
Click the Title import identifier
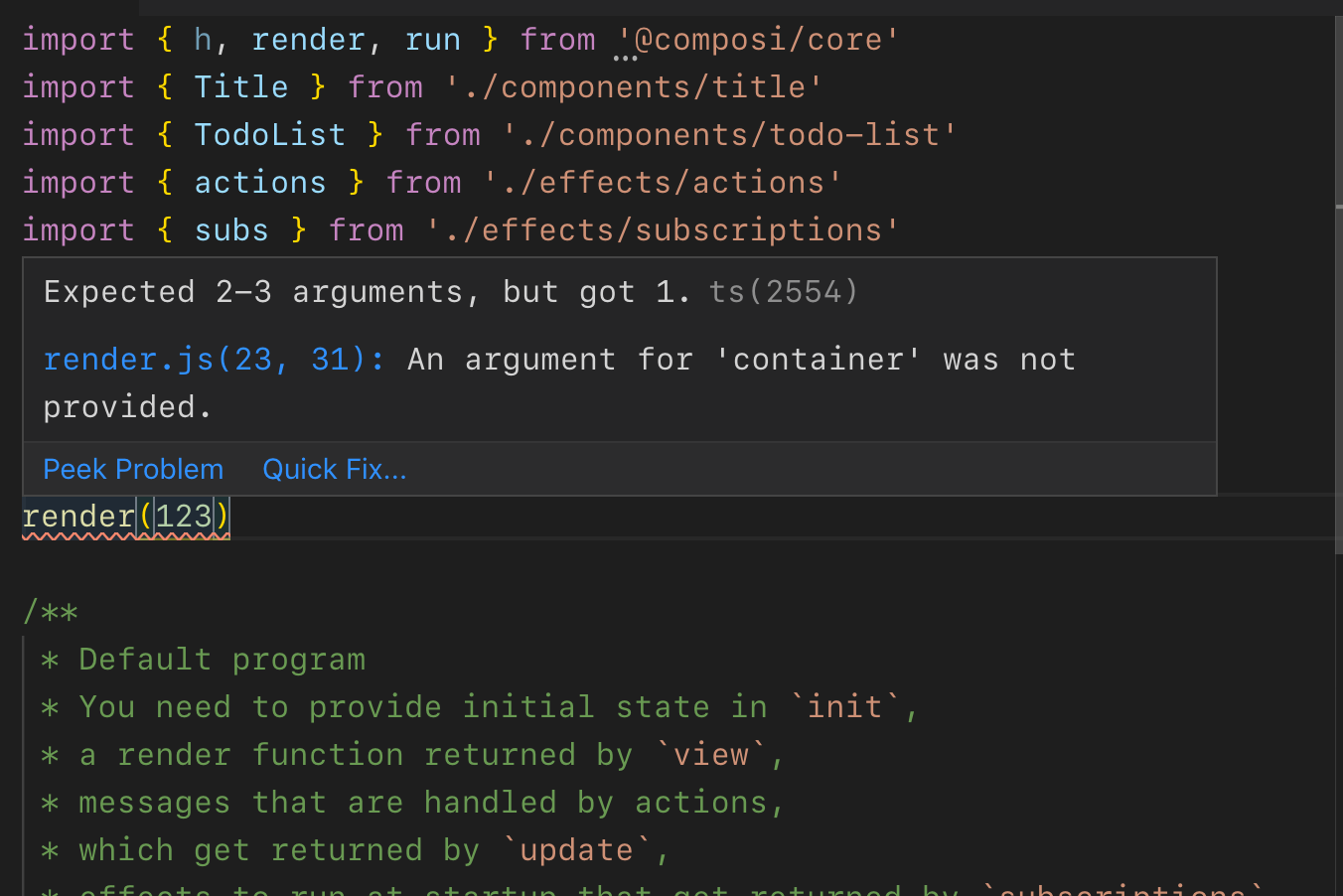[240, 86]
